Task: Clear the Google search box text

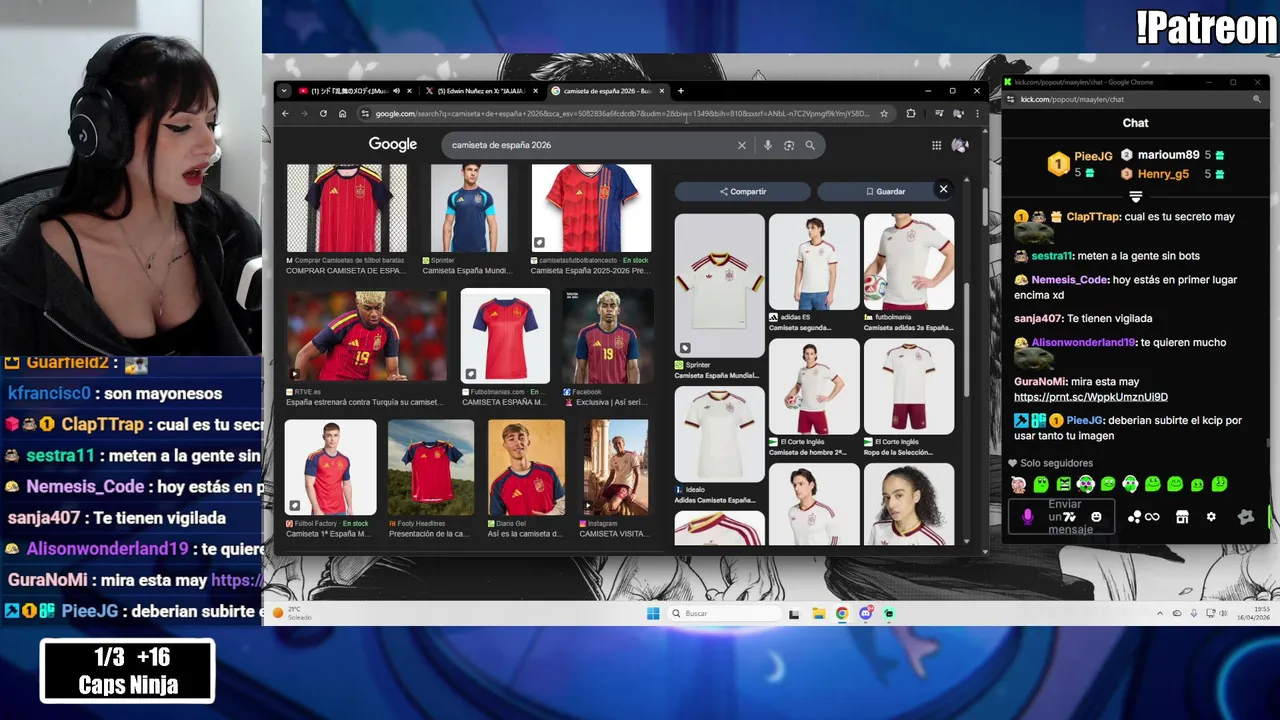Action: [742, 145]
